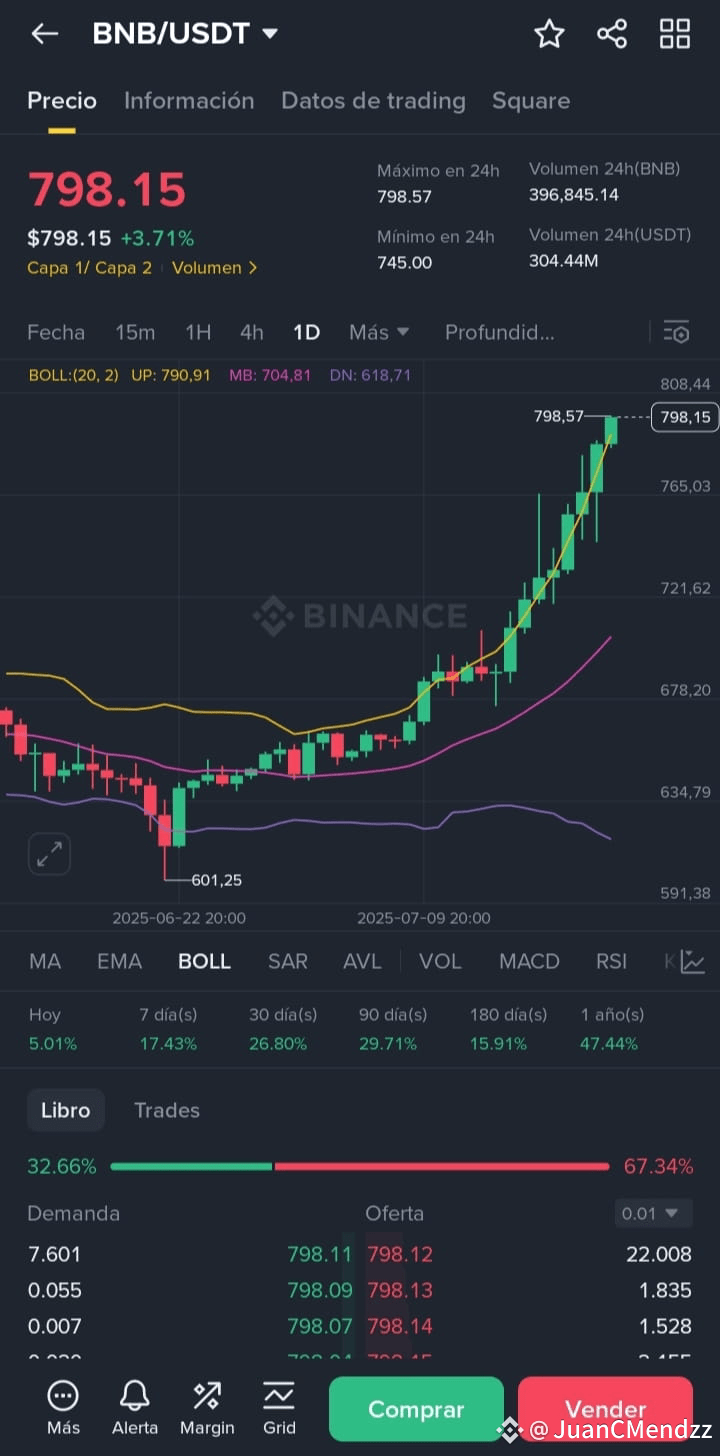
Task: Enable the EMA indicator
Action: tap(119, 961)
